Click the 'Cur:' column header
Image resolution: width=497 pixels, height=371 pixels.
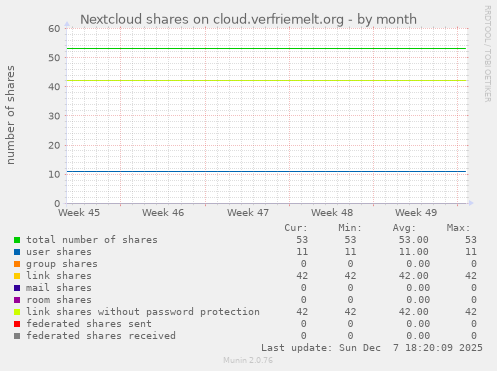tap(296, 228)
